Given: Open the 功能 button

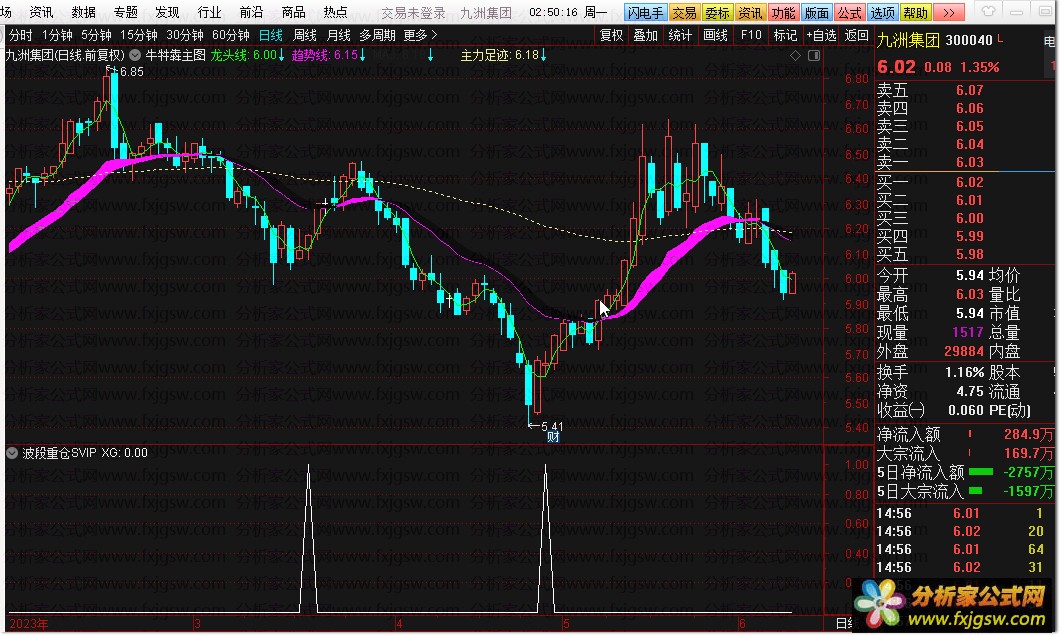Looking at the screenshot, I should tap(784, 13).
